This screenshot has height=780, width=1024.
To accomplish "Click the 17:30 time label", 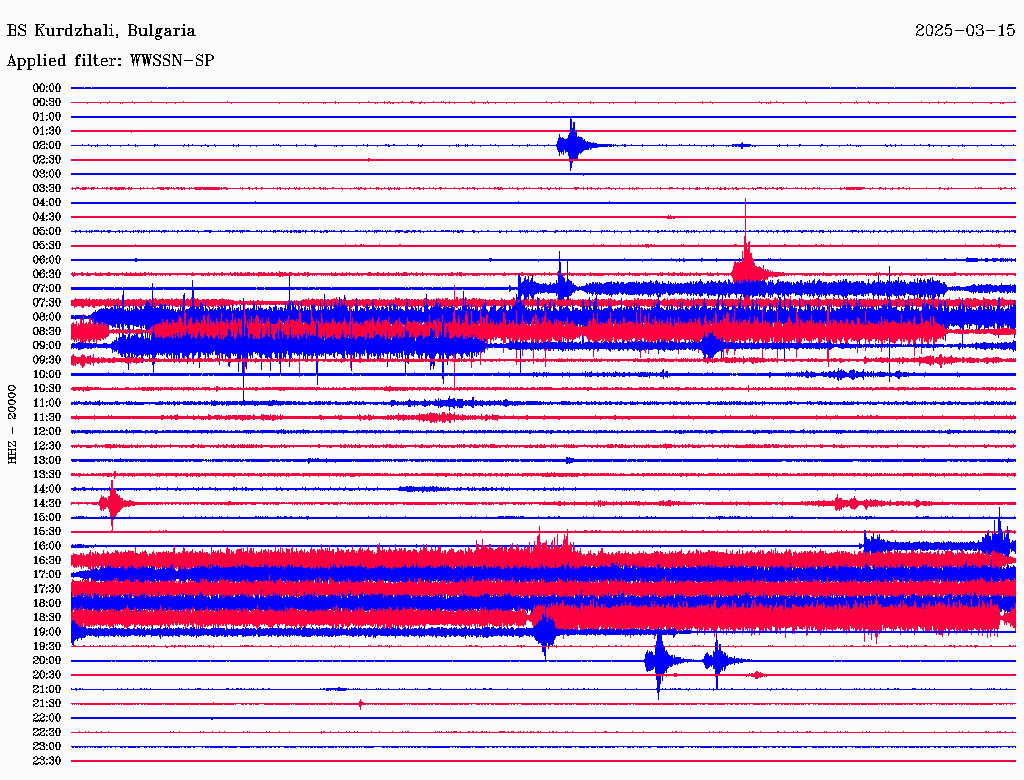I will coord(47,589).
